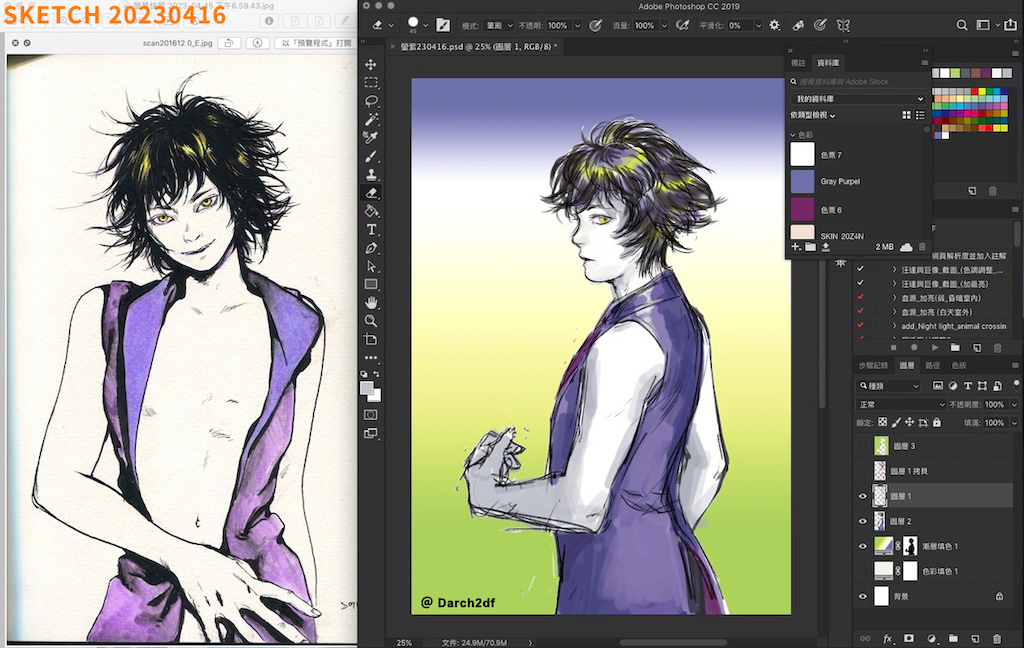
Task: Hide layer 圖層 1 eye icon
Action: pos(863,496)
